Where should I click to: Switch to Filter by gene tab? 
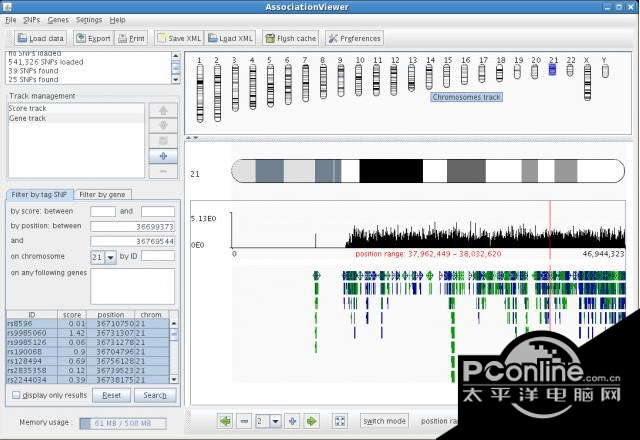pos(102,195)
